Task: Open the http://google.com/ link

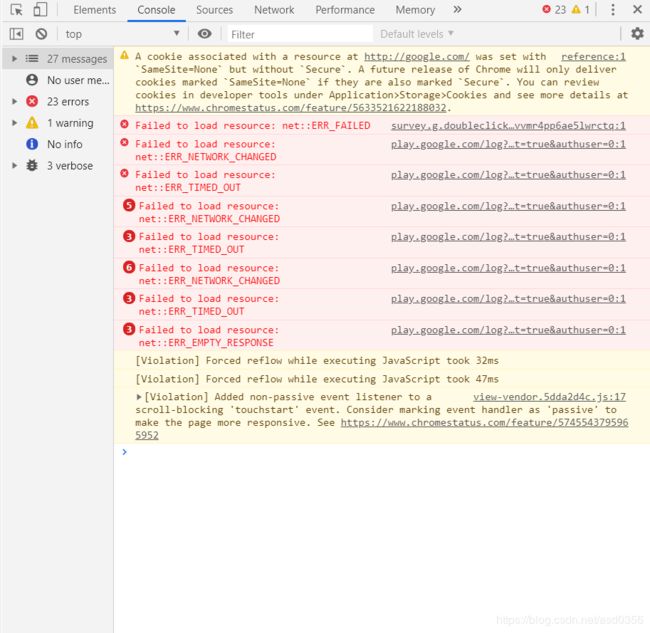Action: pos(417,57)
